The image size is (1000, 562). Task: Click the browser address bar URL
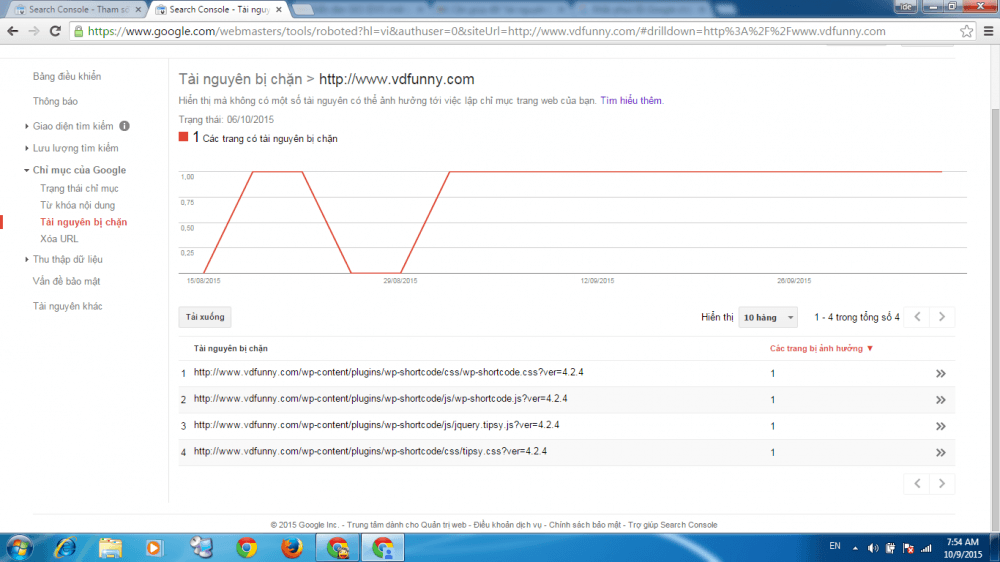click(x=487, y=31)
